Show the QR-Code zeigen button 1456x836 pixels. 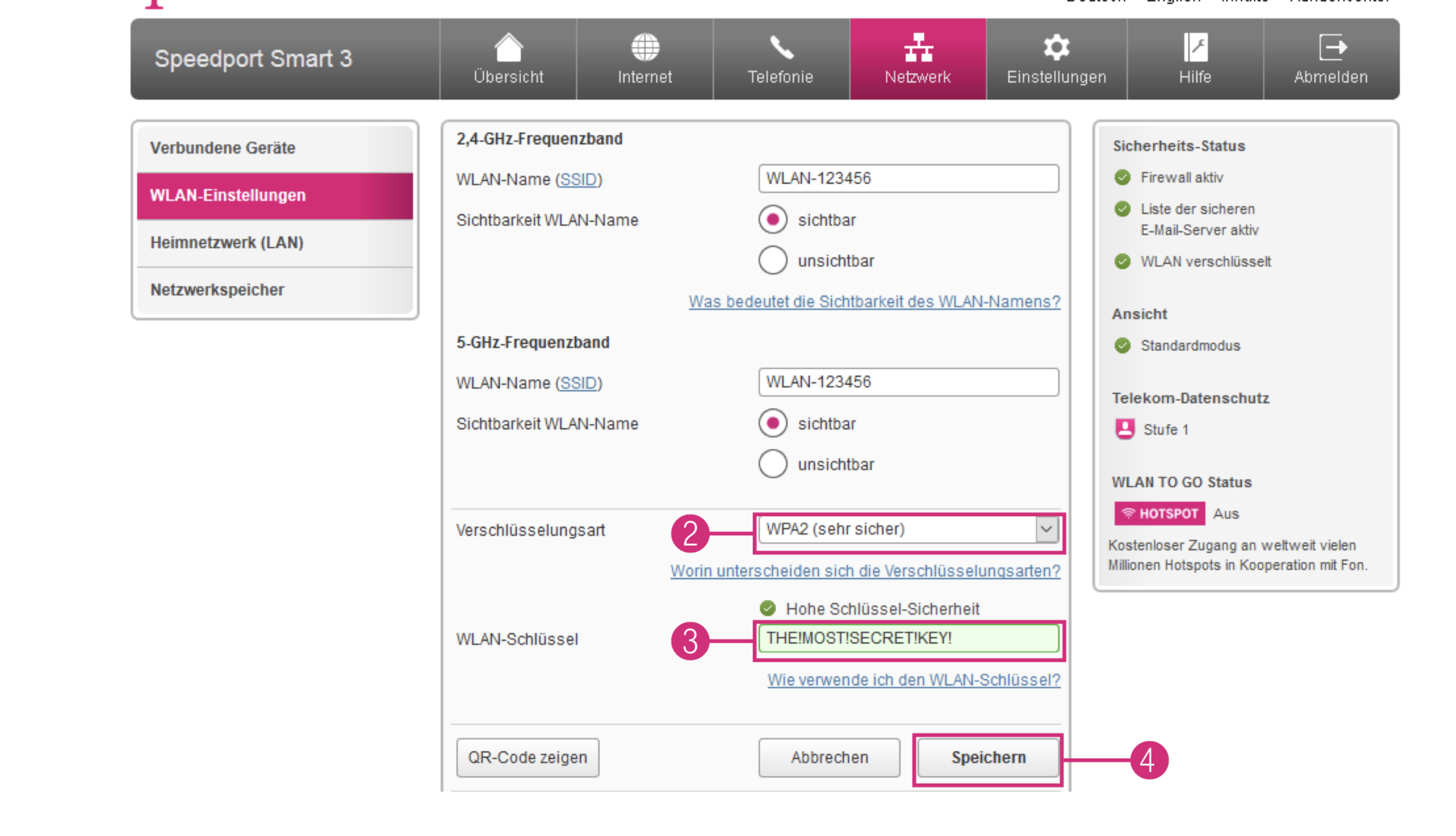(x=528, y=758)
